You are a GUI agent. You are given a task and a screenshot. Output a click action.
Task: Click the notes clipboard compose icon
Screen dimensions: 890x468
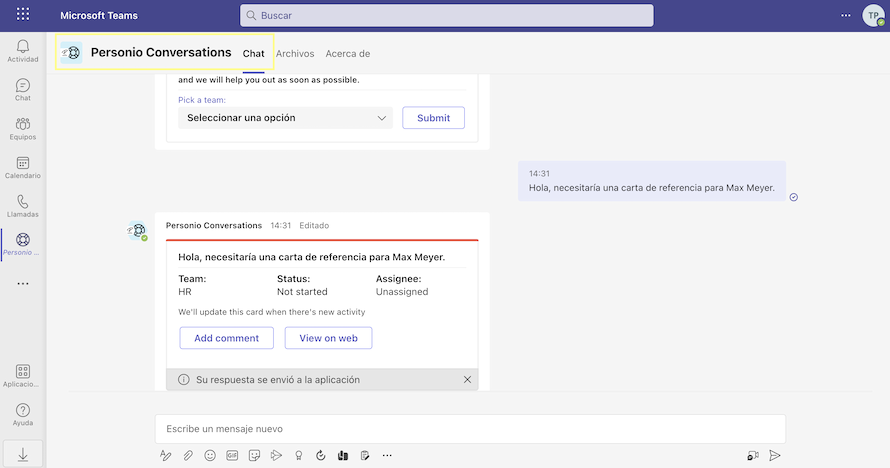tap(365, 456)
